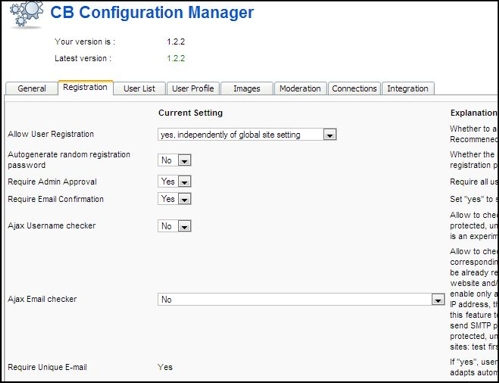Open the Ajax Email checker dropdown
This screenshot has height=383, width=499.
[x=301, y=300]
